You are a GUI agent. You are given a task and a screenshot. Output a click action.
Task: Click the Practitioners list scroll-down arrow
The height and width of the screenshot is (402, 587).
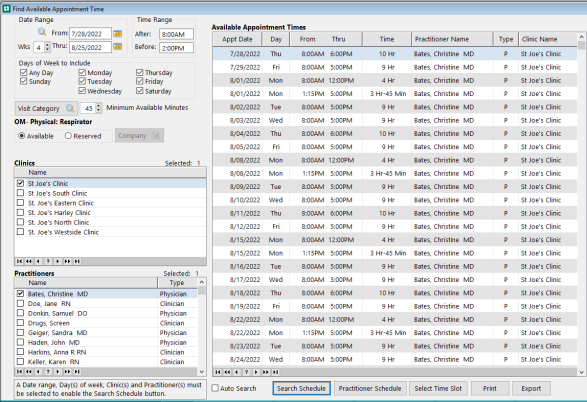pos(202,372)
